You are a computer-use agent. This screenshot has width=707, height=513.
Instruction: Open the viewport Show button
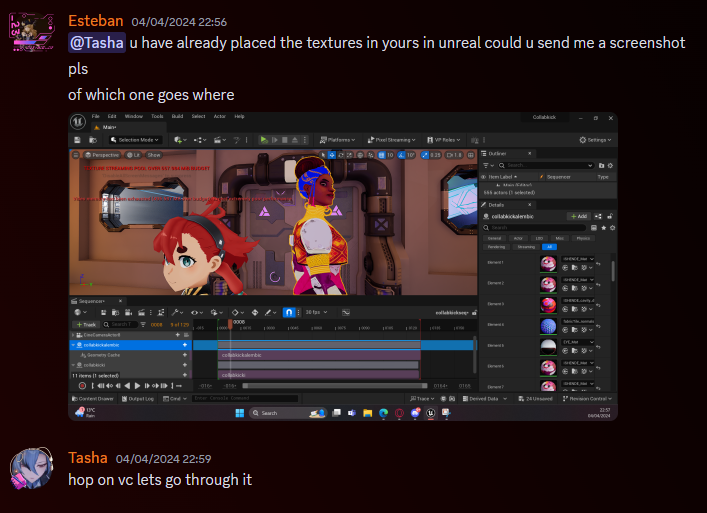[x=154, y=155]
